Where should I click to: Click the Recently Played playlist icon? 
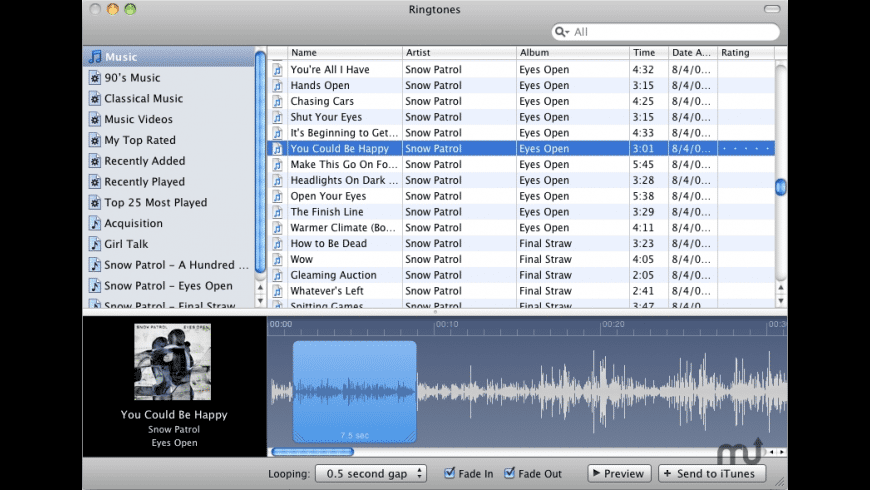click(95, 181)
